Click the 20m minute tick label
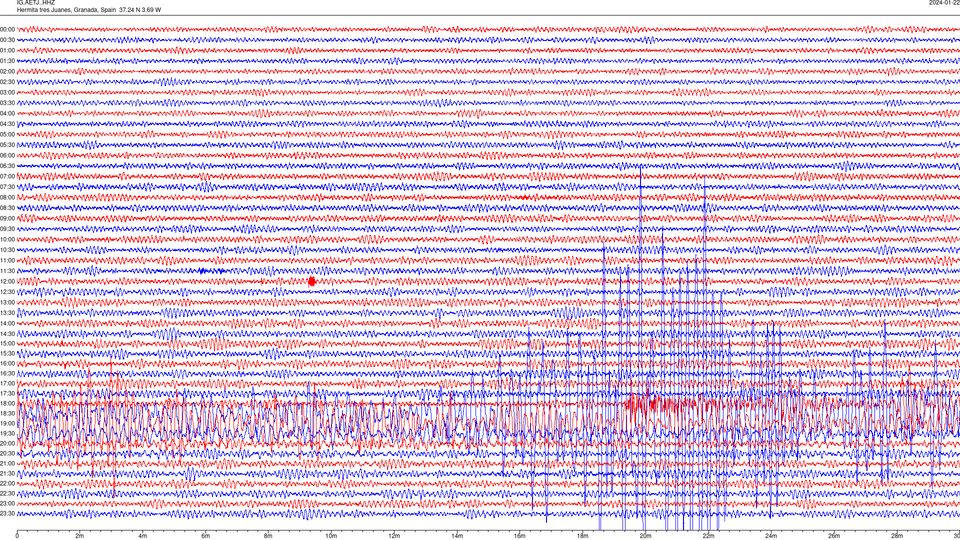 pos(645,536)
